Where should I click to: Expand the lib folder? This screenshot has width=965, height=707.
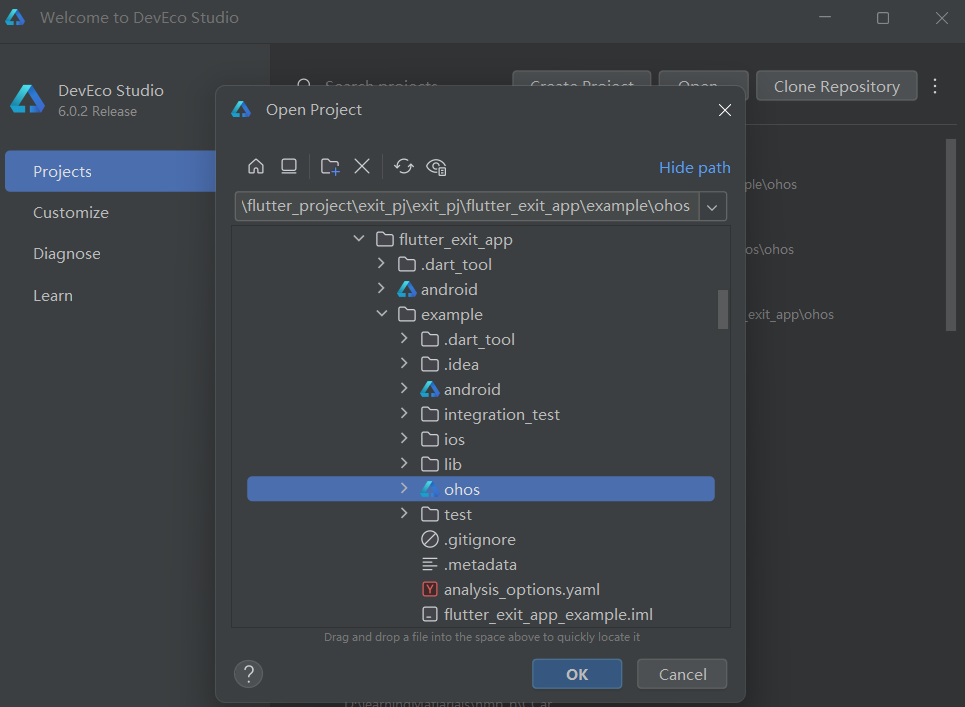[404, 463]
